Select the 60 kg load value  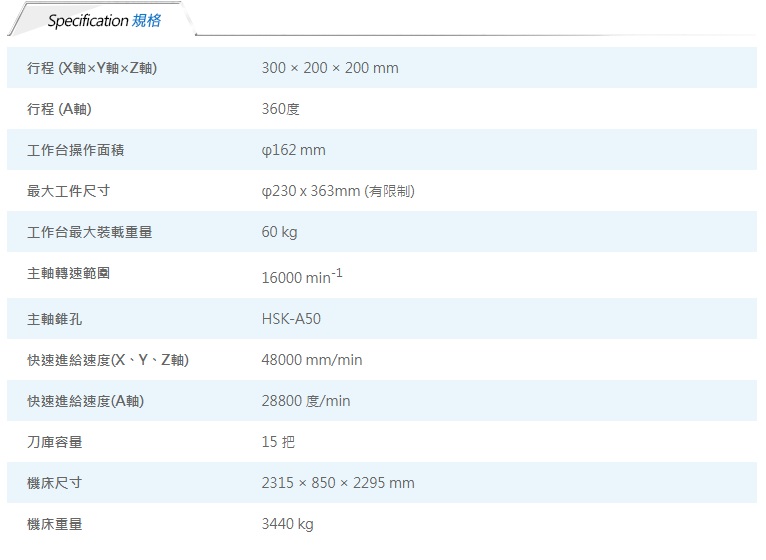pyautogui.click(x=279, y=232)
